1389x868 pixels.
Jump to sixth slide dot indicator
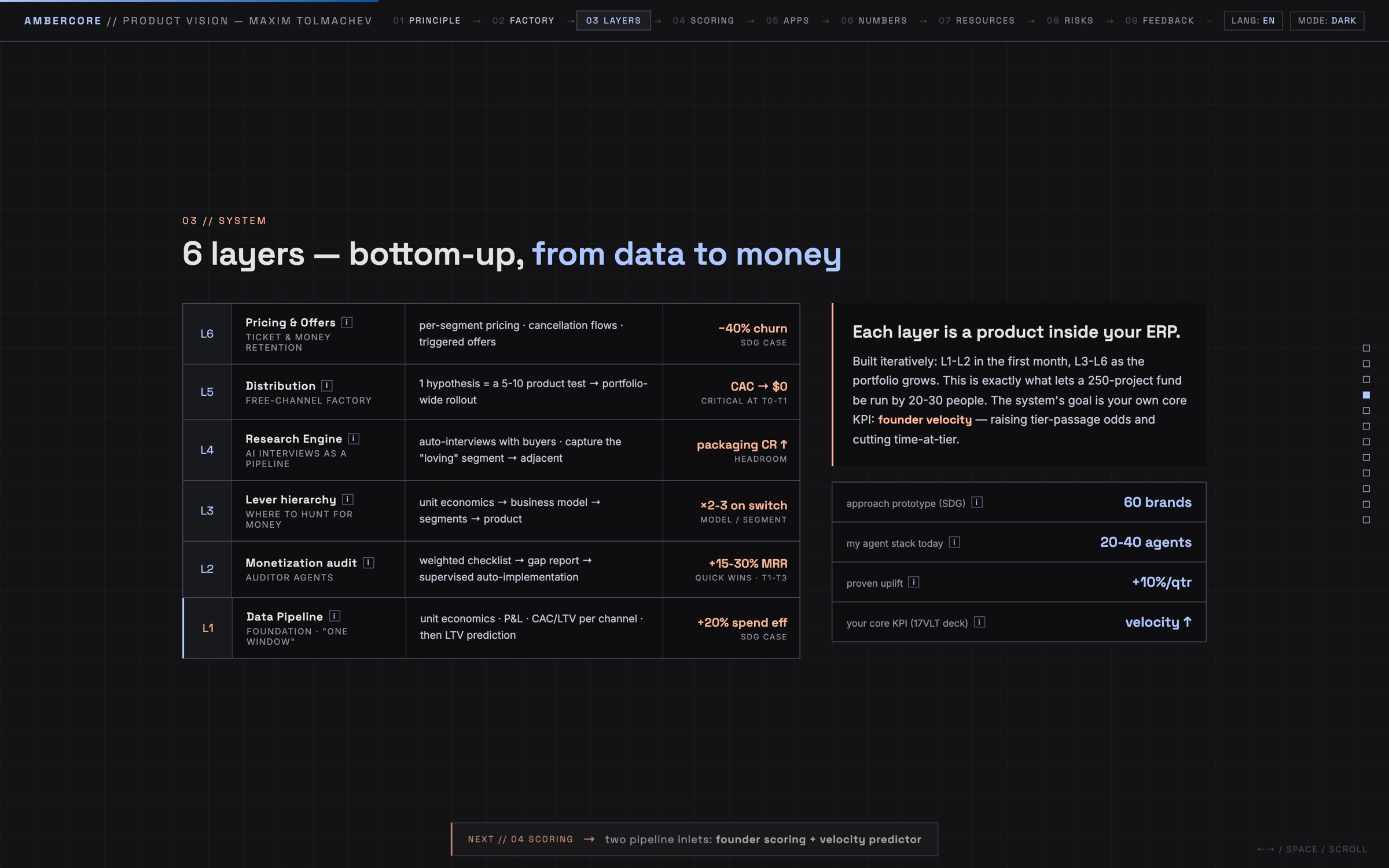tap(1366, 426)
